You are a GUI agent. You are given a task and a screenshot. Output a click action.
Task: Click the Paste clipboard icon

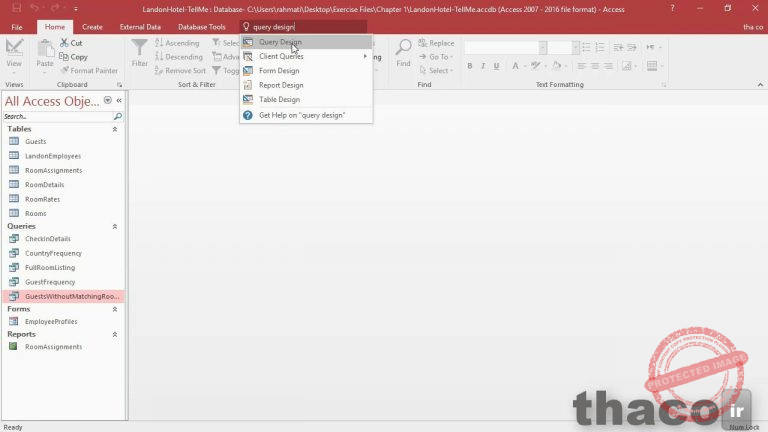[x=45, y=54]
